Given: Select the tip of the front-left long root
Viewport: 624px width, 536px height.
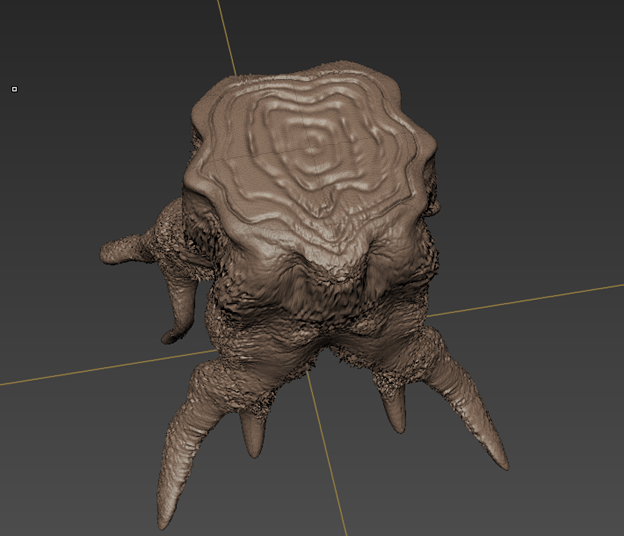Looking at the screenshot, I should pyautogui.click(x=164, y=516).
